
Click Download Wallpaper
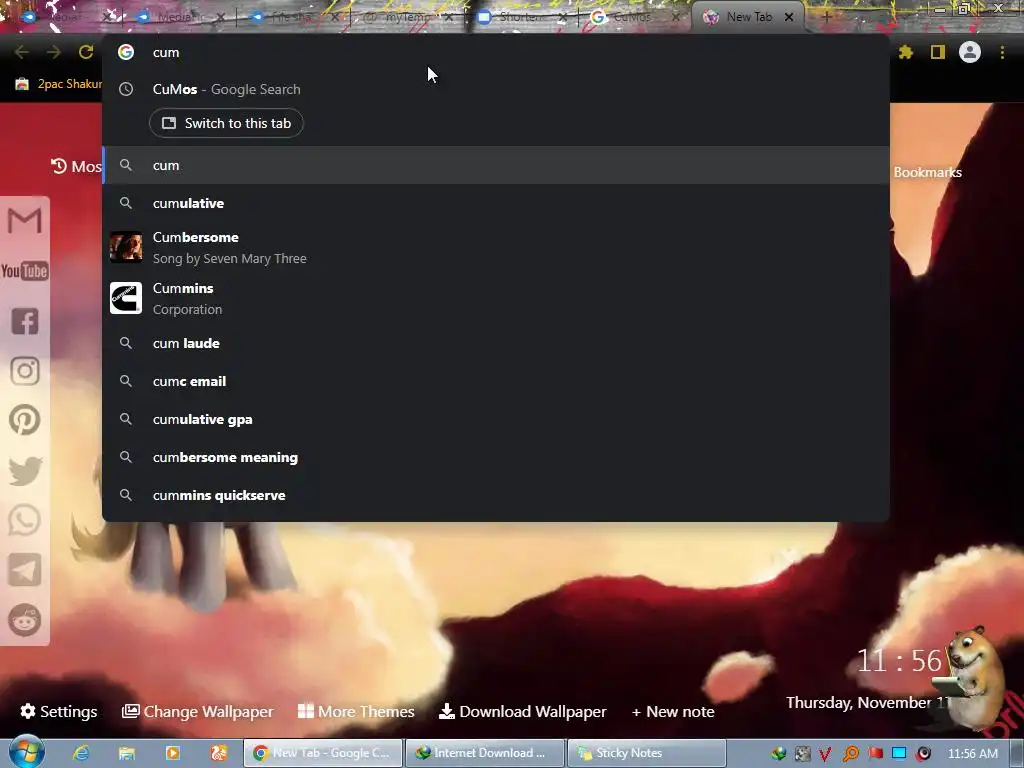pyautogui.click(x=522, y=711)
